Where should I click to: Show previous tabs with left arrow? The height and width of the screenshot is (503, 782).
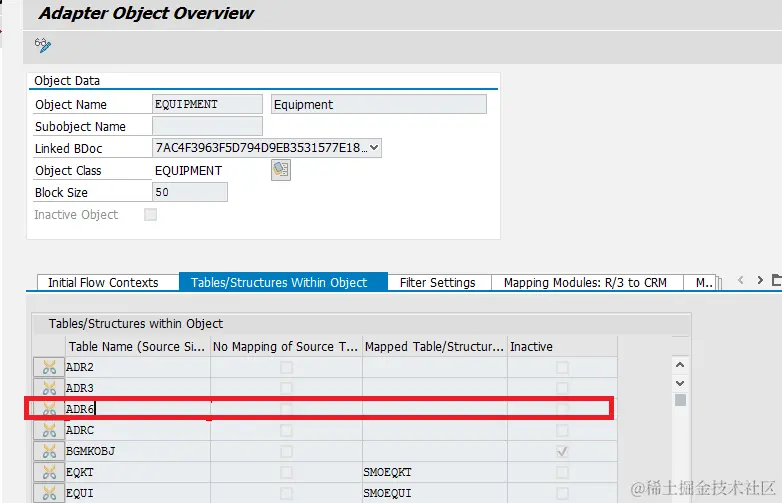(741, 280)
